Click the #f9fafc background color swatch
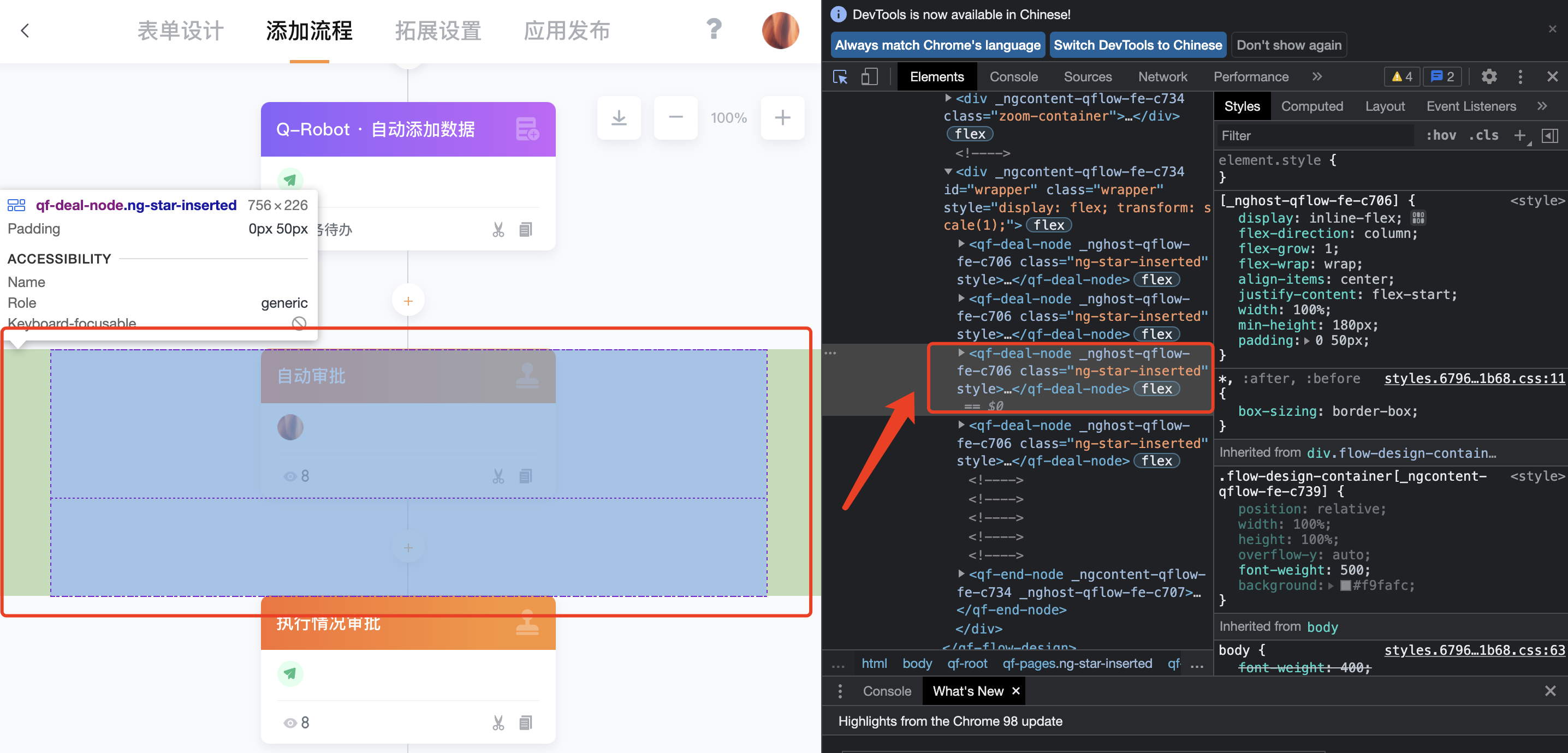This screenshot has width=1568, height=753. tap(1345, 585)
